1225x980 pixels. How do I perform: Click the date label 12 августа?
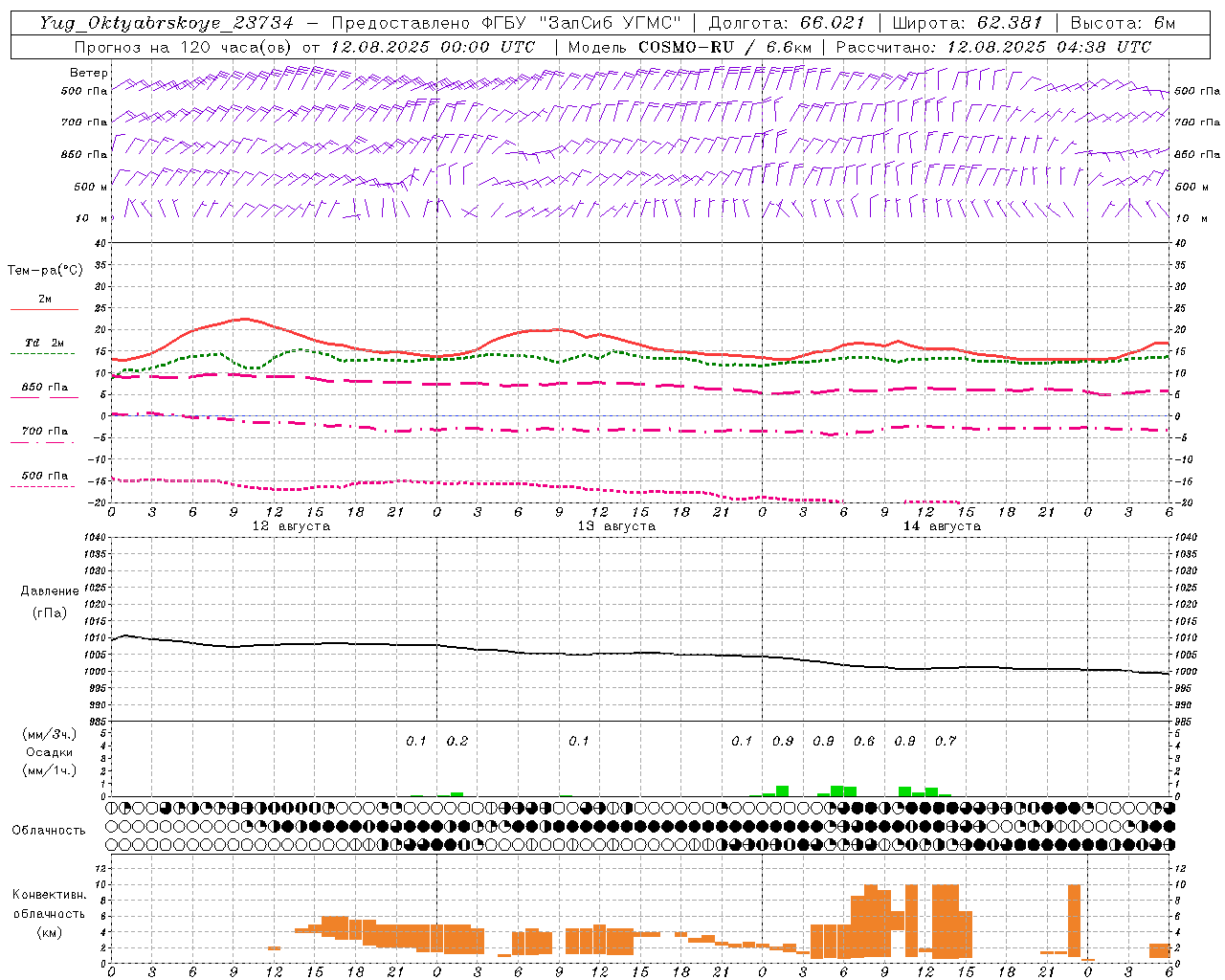point(291,526)
